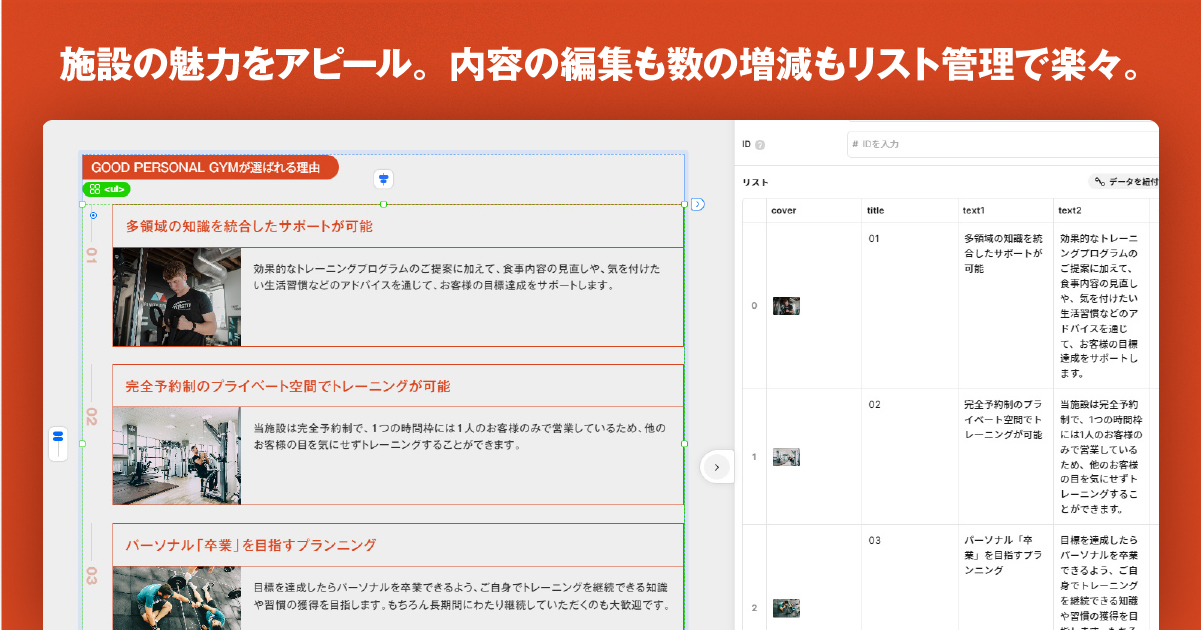Click canvas heading 完全予約制のプライベート空間でトレーニングが可能
The width and height of the screenshot is (1201, 630).
point(288,386)
